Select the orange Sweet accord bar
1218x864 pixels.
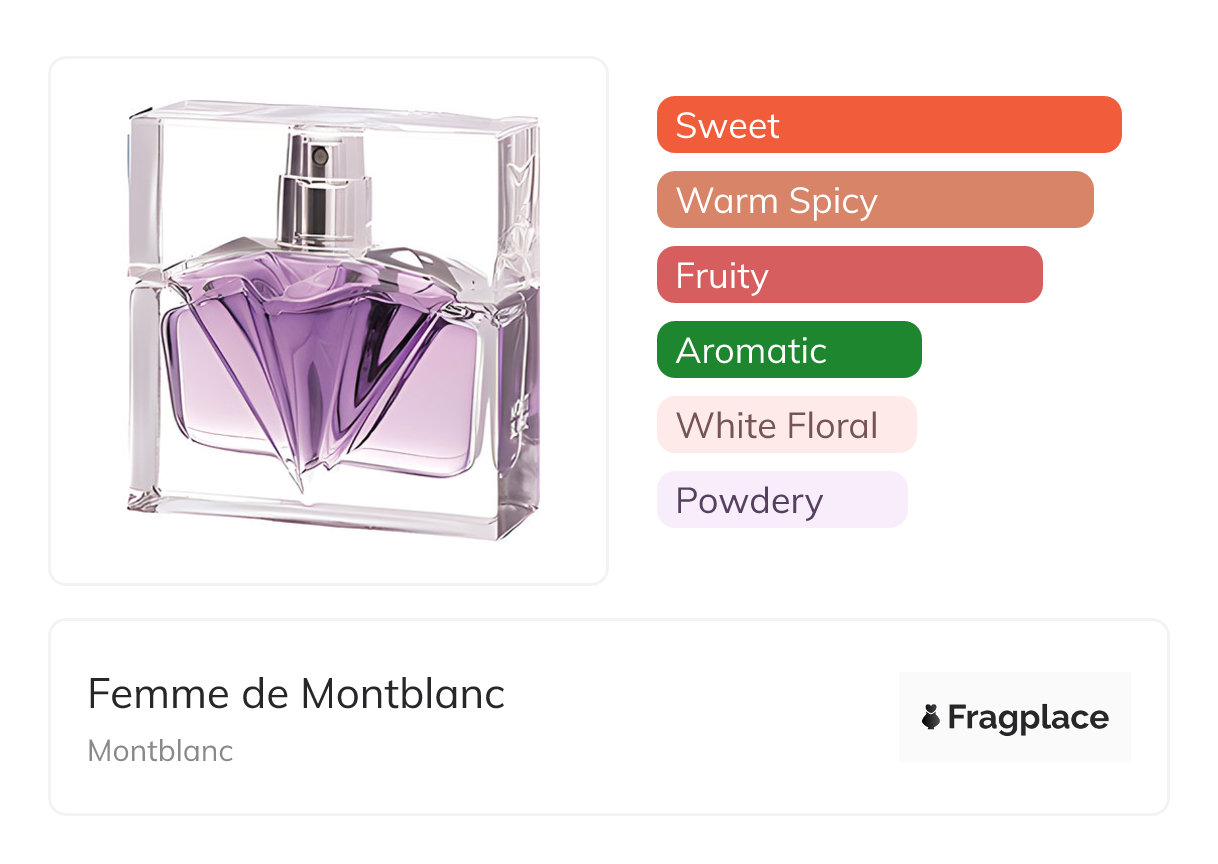(x=888, y=125)
